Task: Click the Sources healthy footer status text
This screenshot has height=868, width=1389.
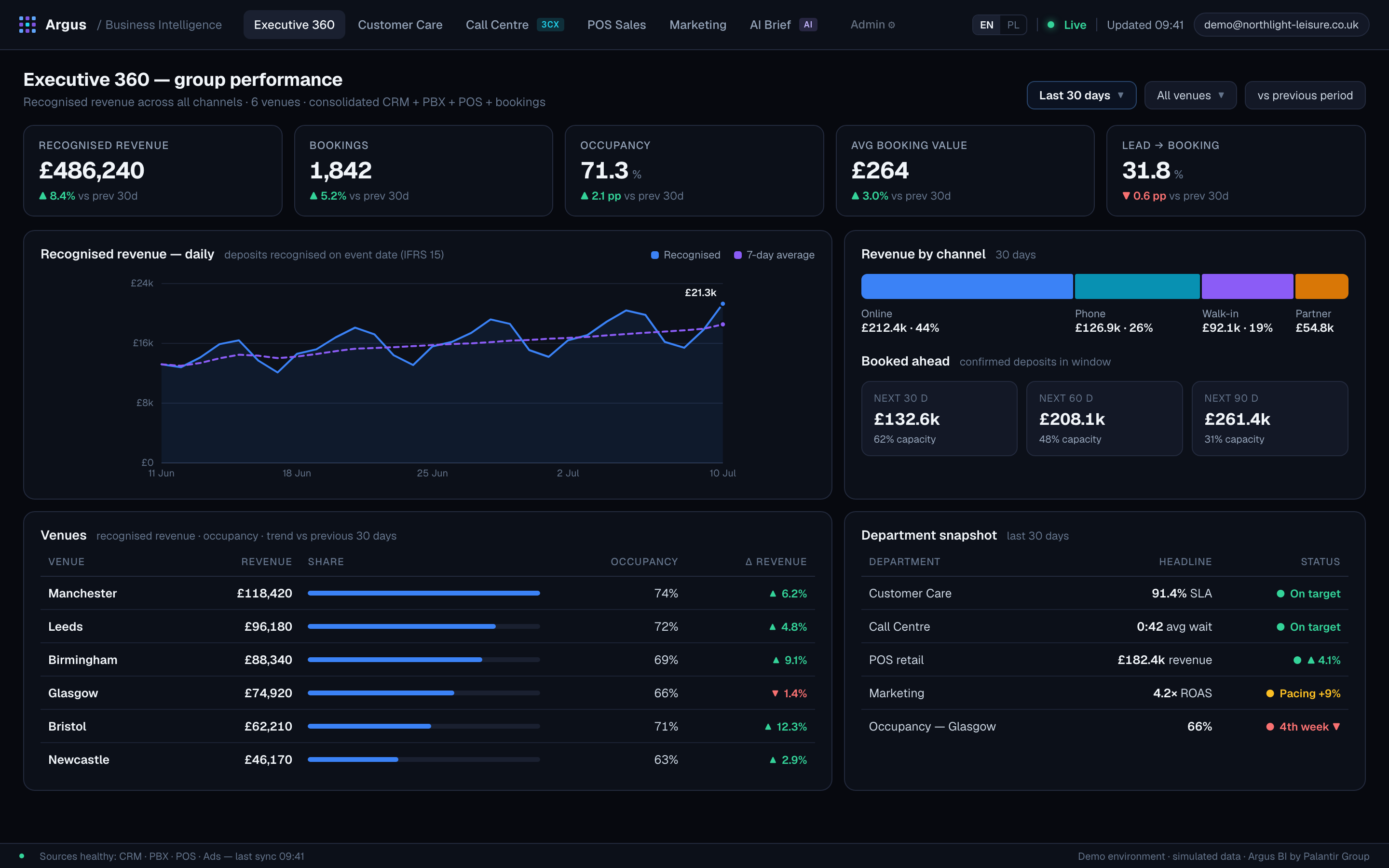Action: [x=172, y=856]
